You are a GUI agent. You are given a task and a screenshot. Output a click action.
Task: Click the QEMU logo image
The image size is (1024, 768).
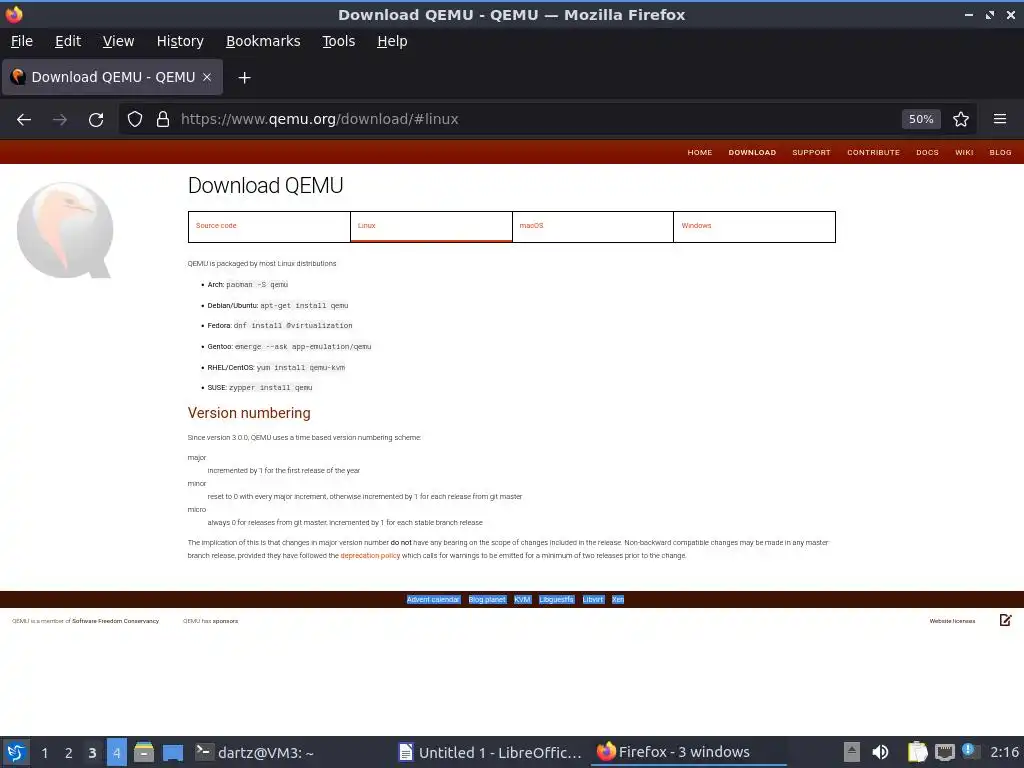[65, 230]
